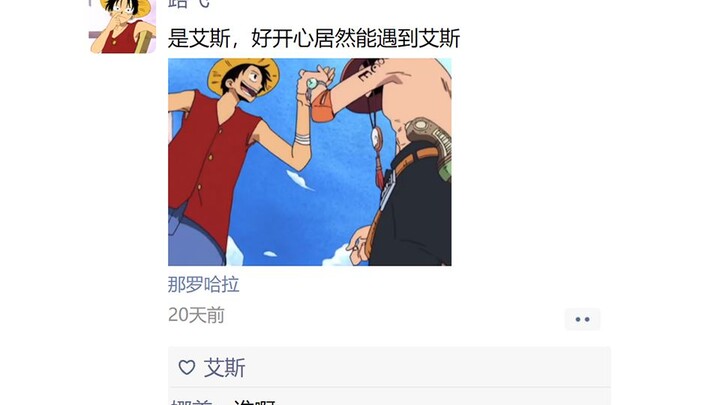720x405 pixels.
Task: Open the poster's Luffy avatar
Action: coord(122,27)
